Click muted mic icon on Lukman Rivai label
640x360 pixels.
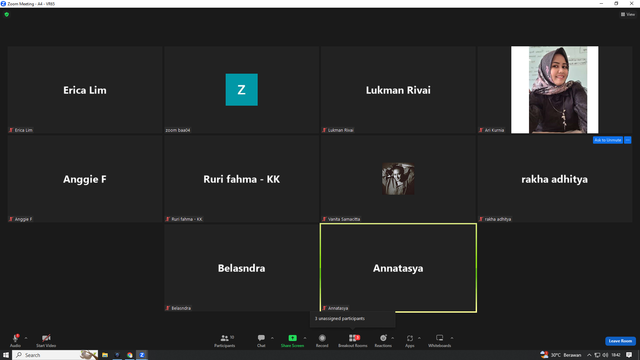click(x=324, y=130)
